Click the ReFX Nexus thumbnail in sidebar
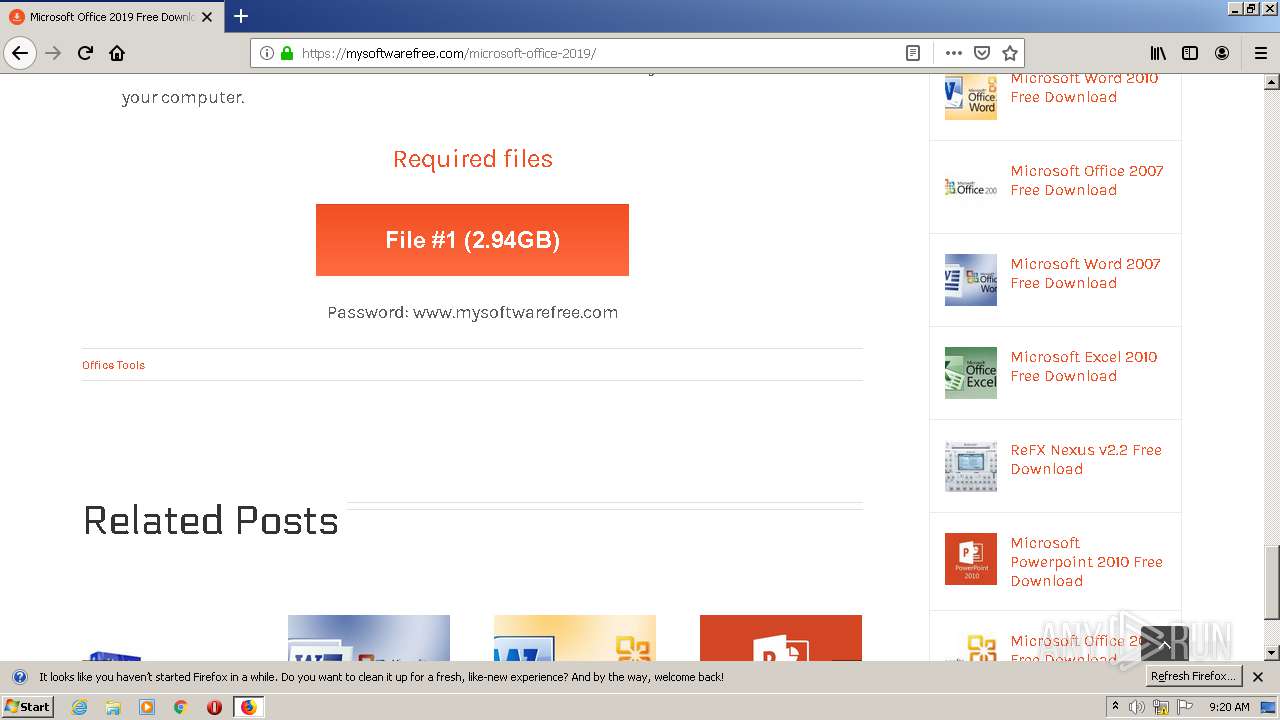The image size is (1280, 720). (971, 466)
